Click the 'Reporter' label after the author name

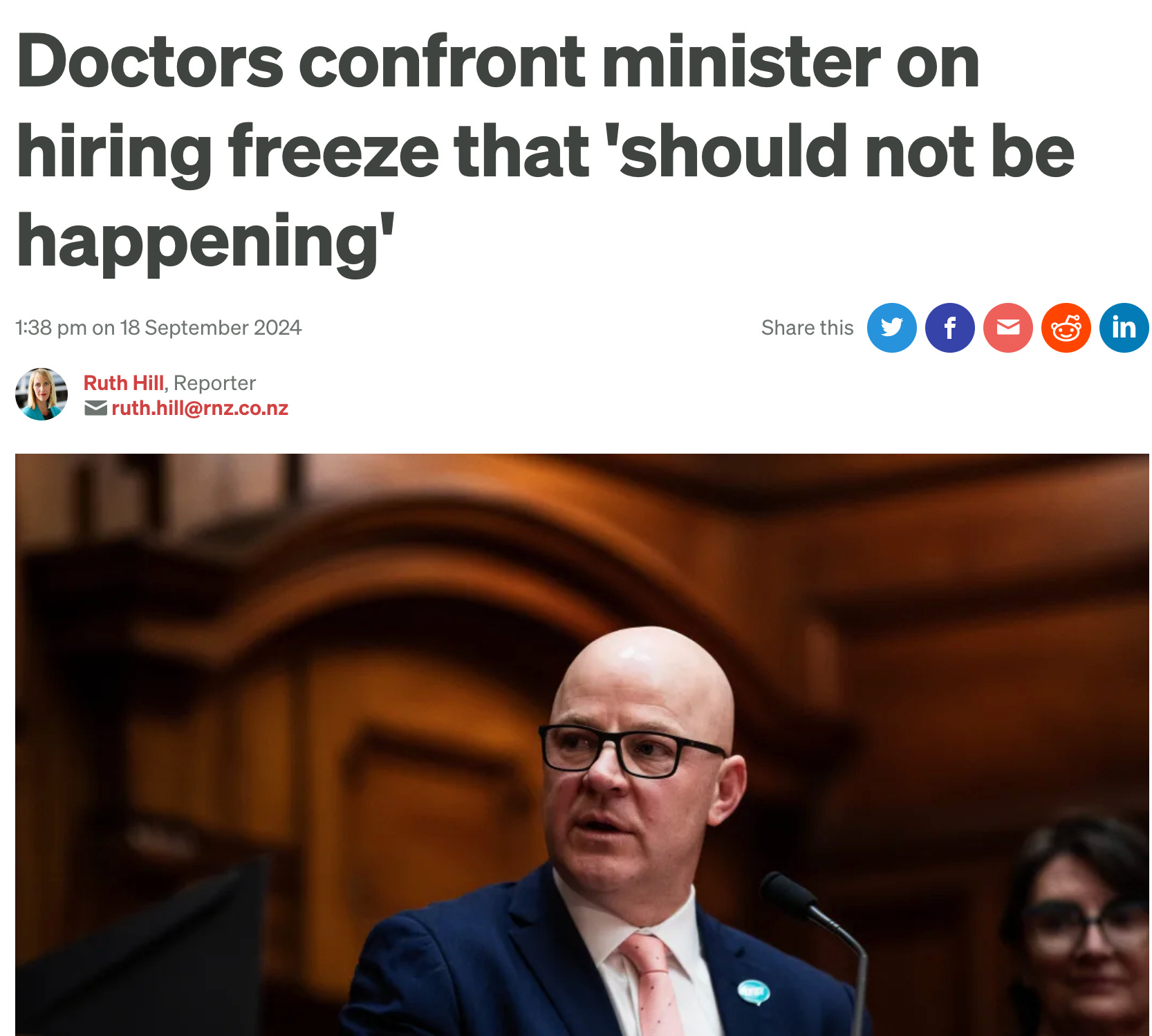(214, 382)
